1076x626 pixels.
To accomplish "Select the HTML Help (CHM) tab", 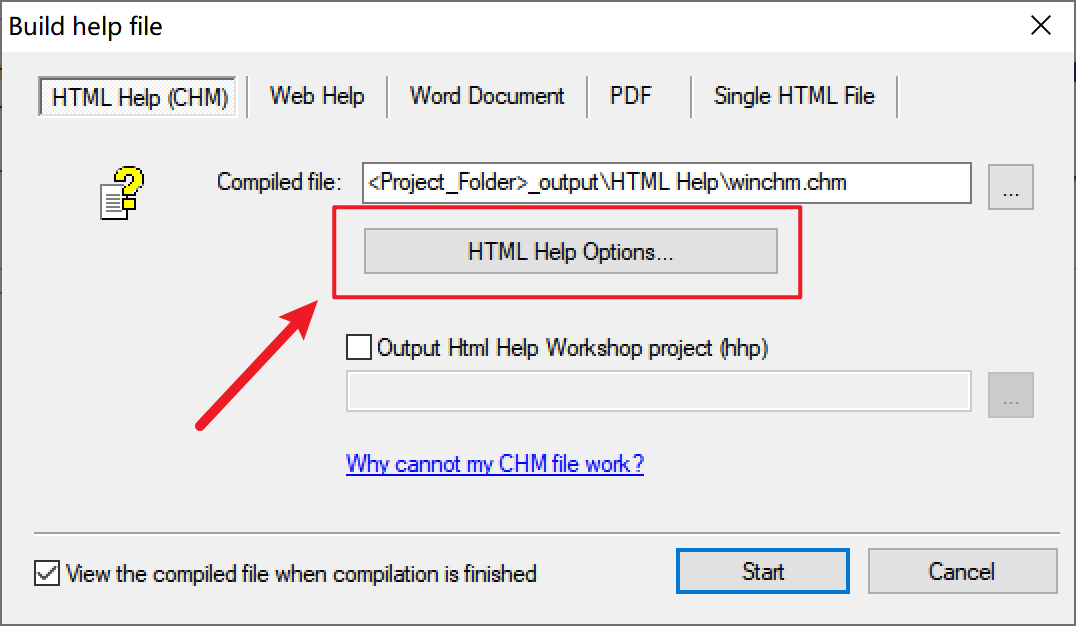I will pos(140,97).
